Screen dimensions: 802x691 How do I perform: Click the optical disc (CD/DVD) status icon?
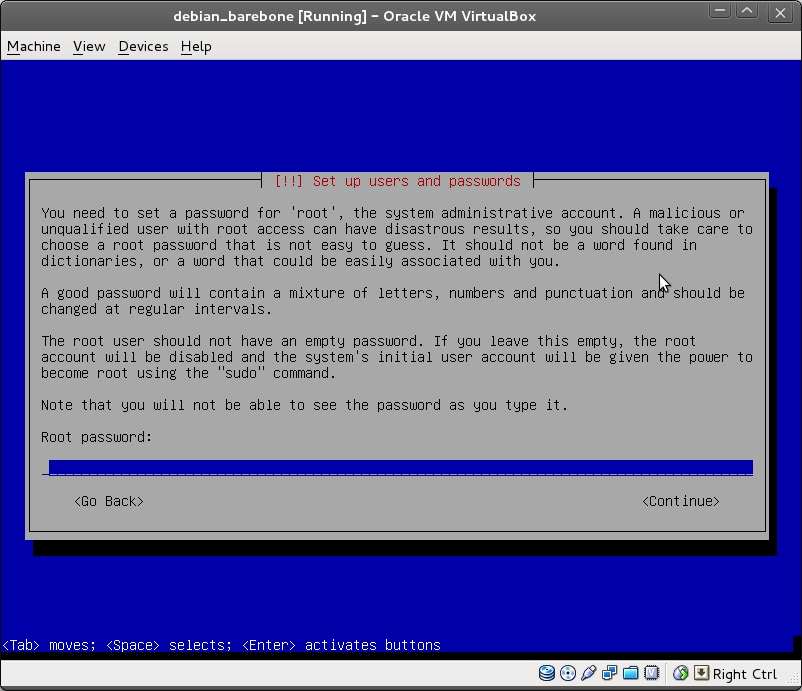tap(568, 673)
